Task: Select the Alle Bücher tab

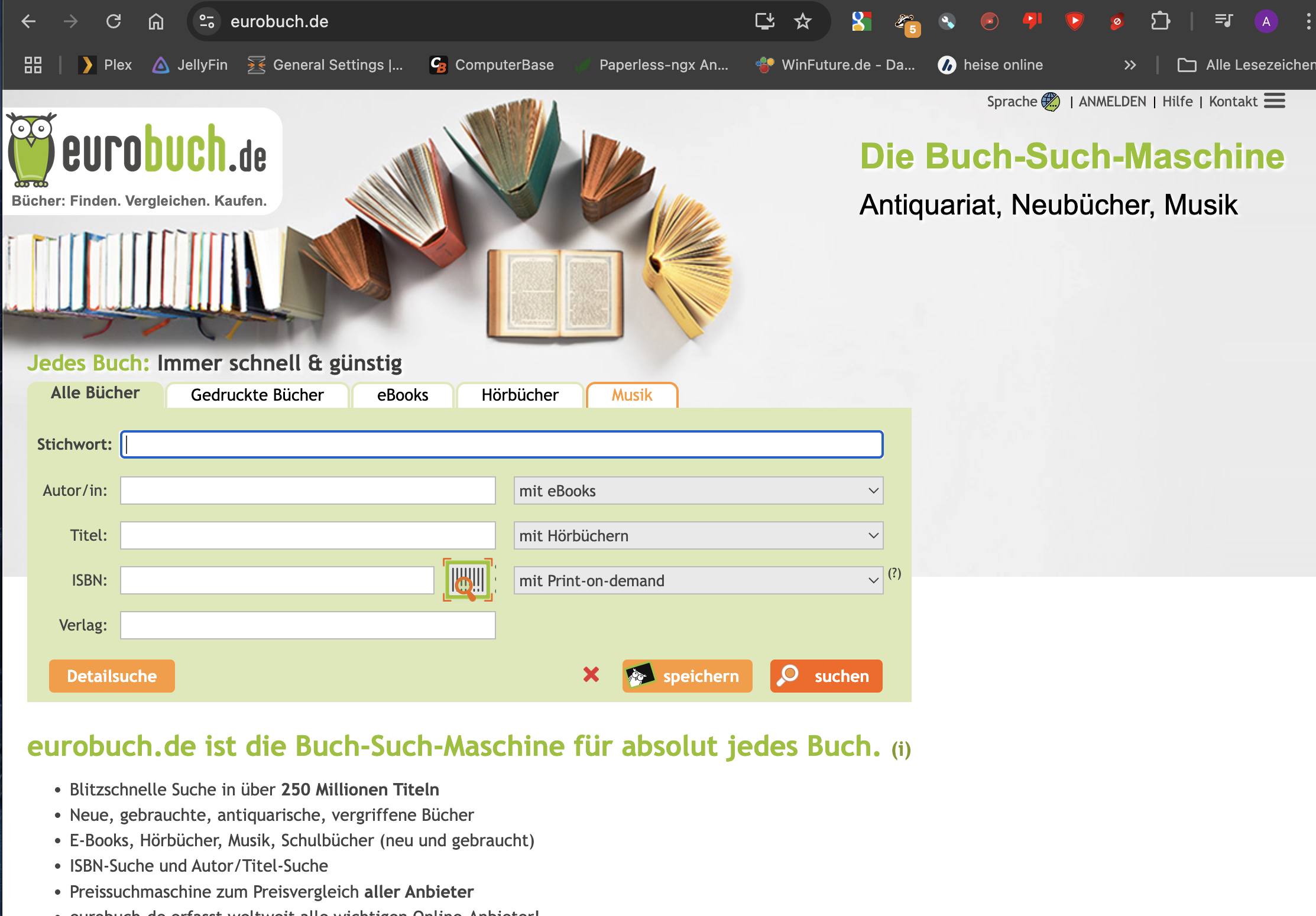Action: point(95,393)
